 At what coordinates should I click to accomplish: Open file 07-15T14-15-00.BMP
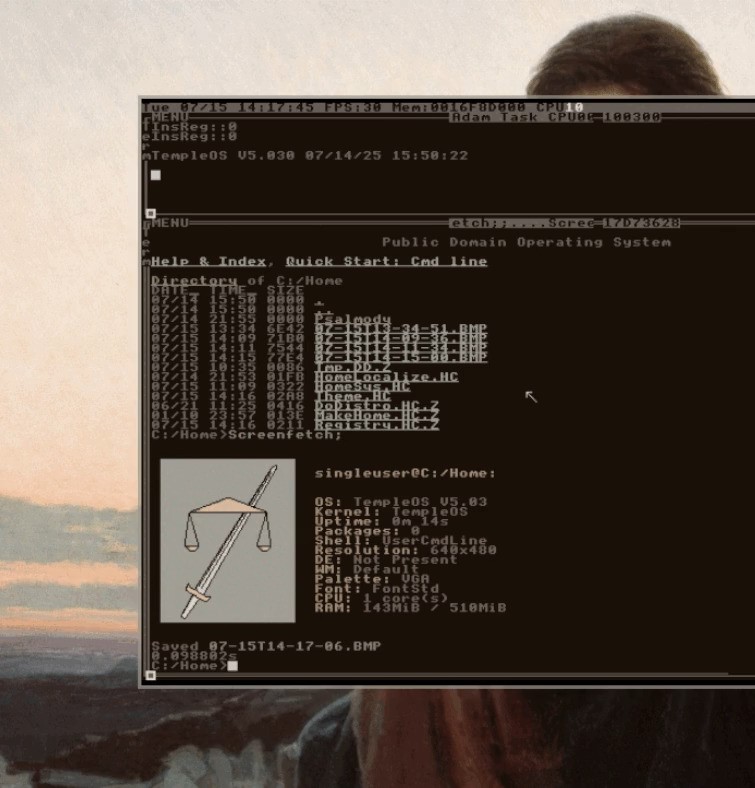click(x=400, y=358)
